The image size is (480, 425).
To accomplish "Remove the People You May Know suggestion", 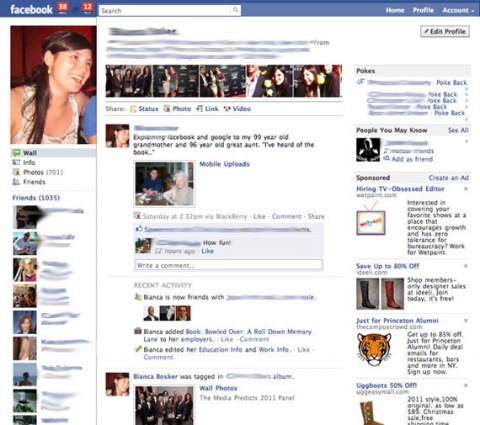I will (466, 141).
